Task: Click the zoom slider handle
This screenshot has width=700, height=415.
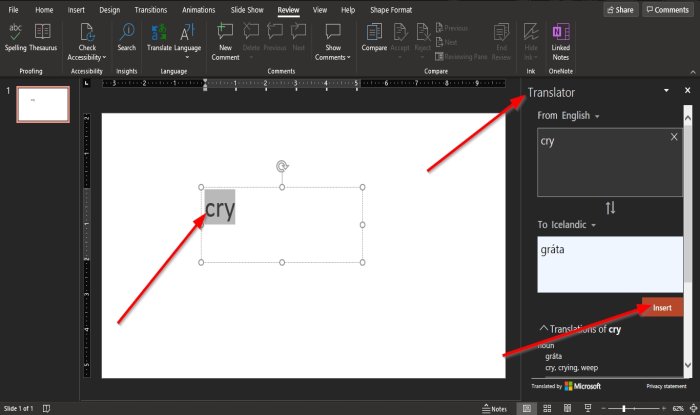Action: coord(624,408)
